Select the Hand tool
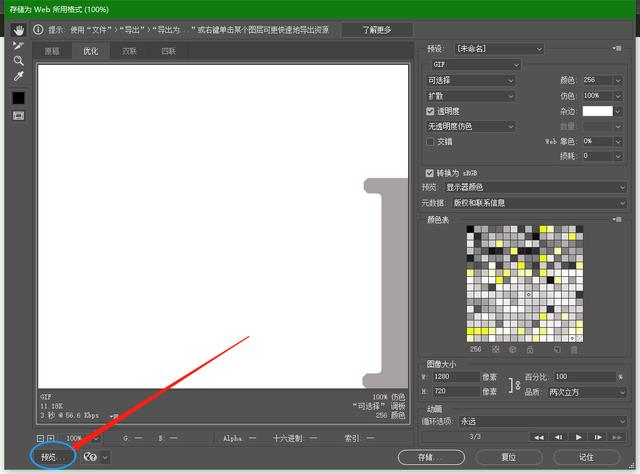Viewport: 640px width, 474px height. click(18, 30)
